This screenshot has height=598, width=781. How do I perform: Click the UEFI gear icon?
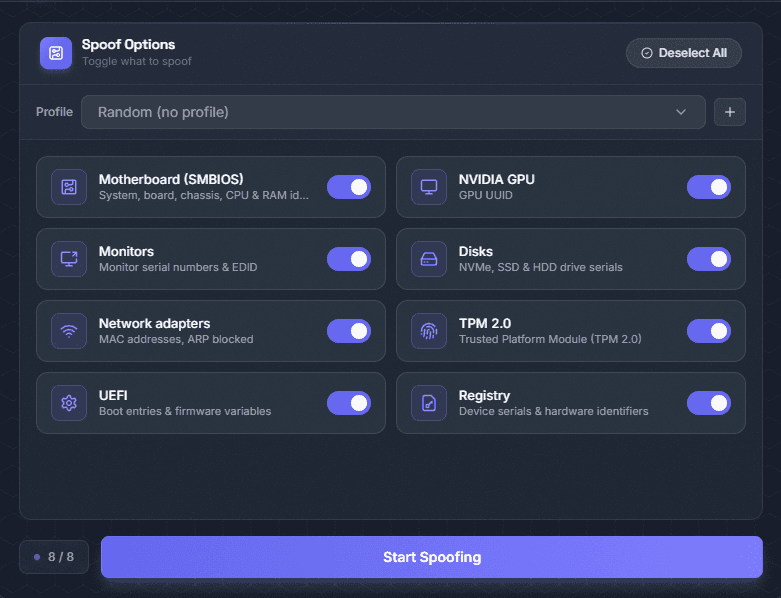[69, 403]
